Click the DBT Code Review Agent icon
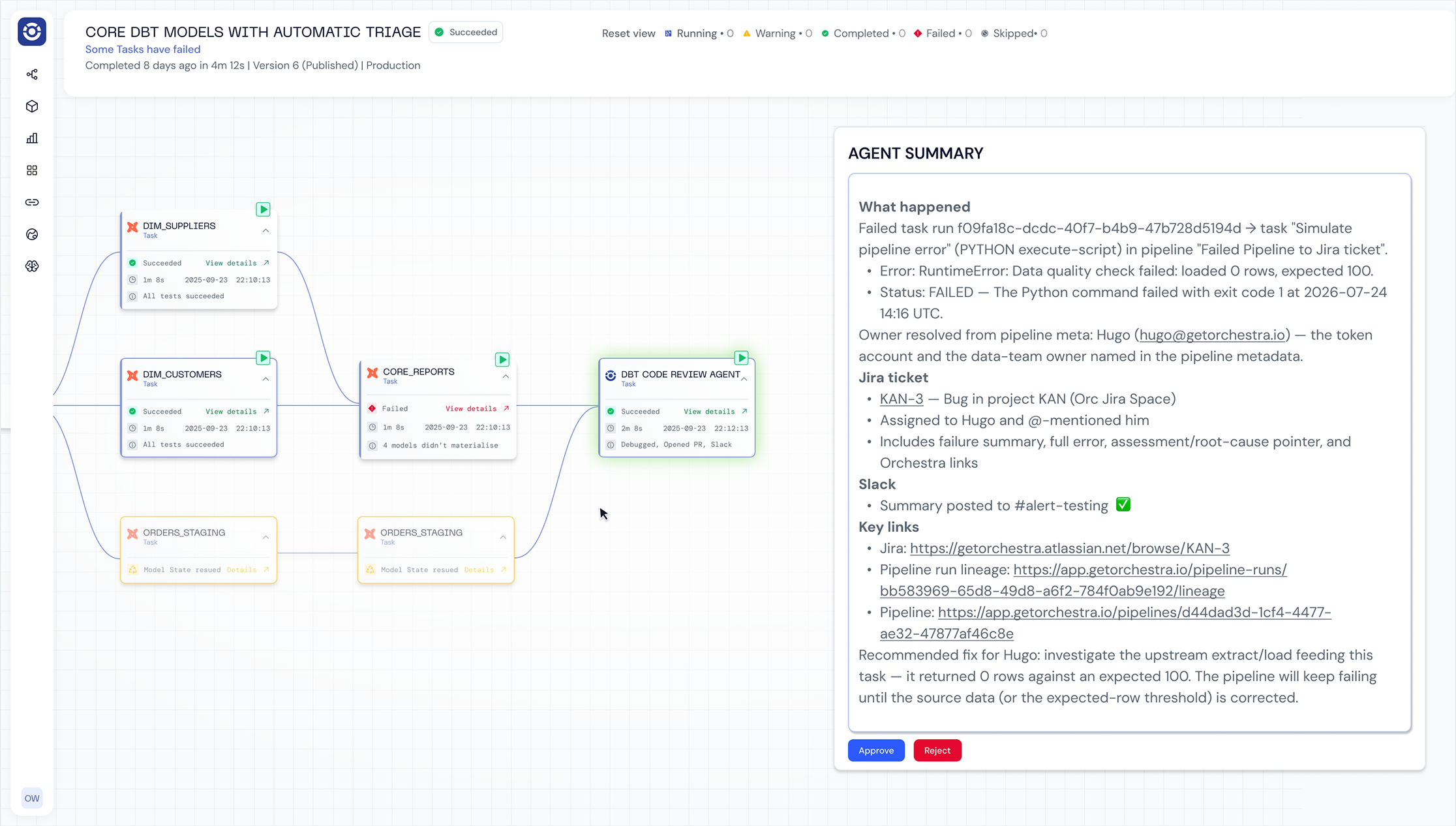Screen dimensions: 1456x826 point(611,376)
